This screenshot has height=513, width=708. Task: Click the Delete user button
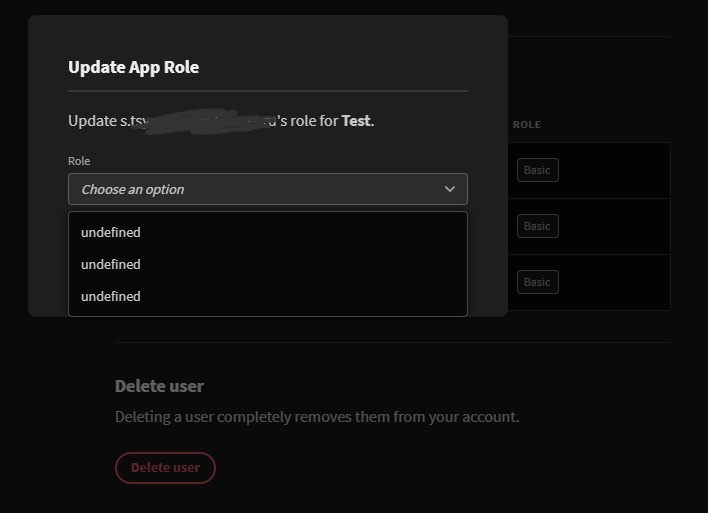(165, 468)
